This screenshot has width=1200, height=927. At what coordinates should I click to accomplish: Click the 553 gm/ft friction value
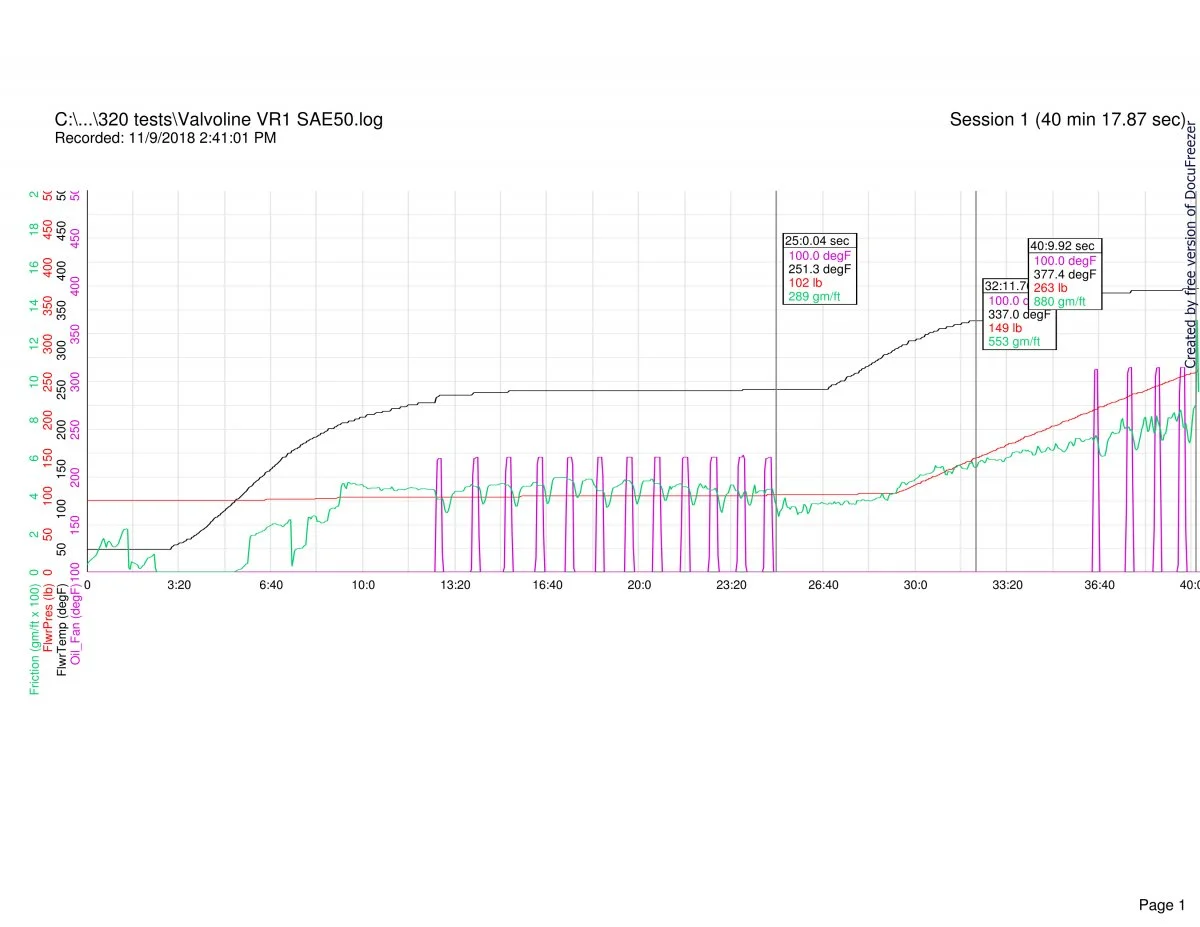click(x=1014, y=341)
